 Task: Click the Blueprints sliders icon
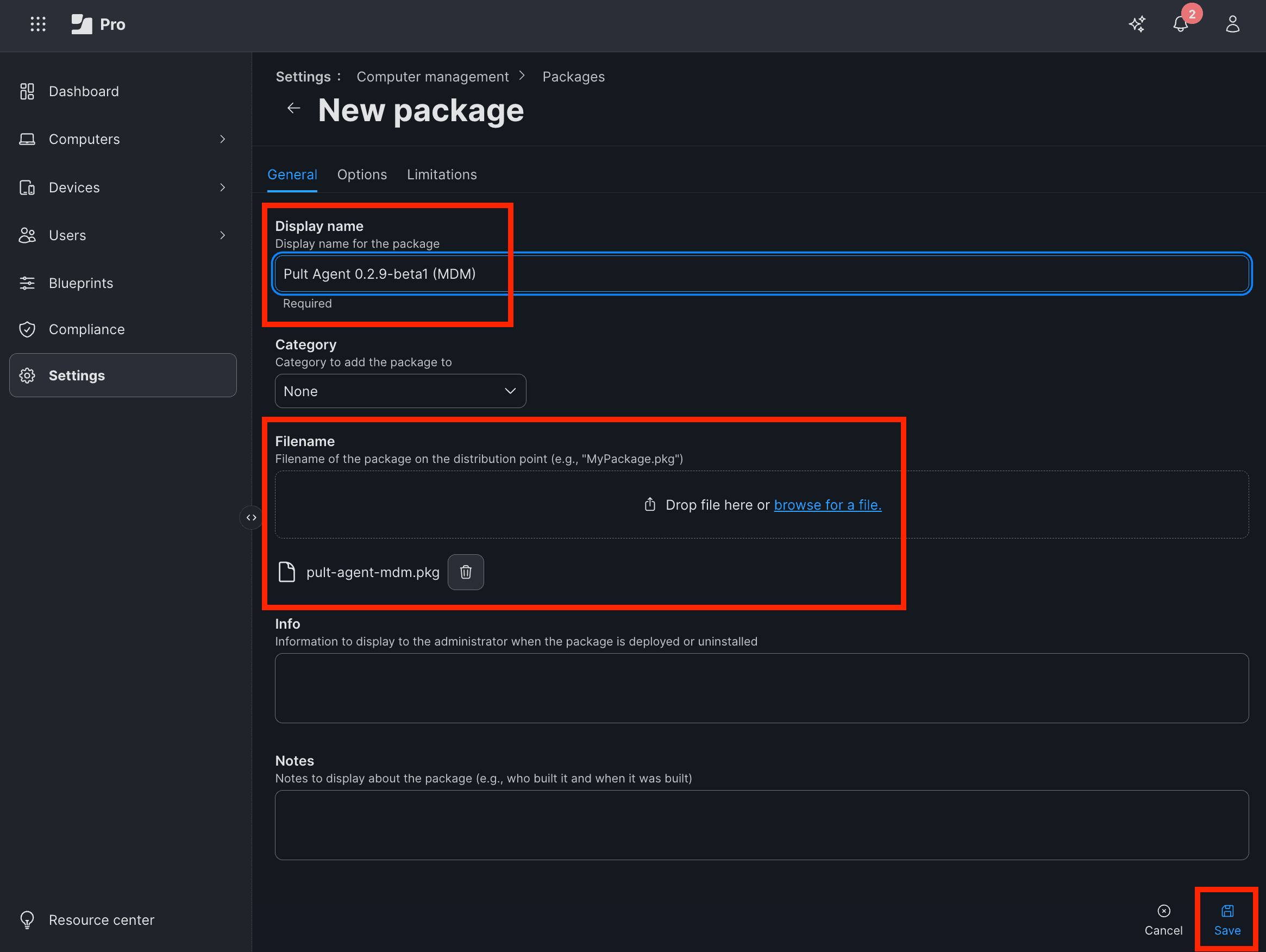(x=27, y=283)
